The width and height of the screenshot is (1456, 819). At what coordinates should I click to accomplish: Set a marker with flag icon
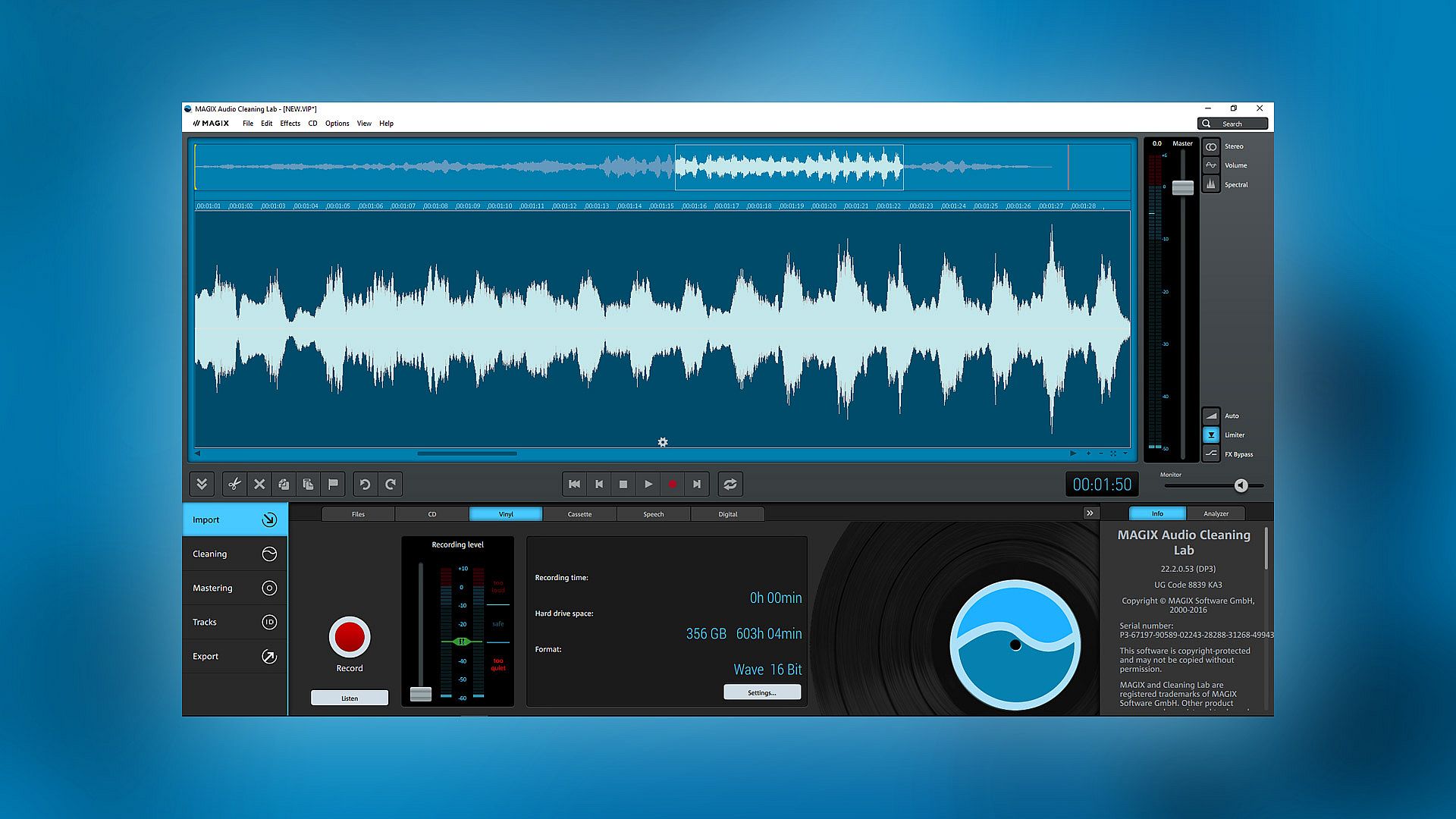click(x=333, y=484)
